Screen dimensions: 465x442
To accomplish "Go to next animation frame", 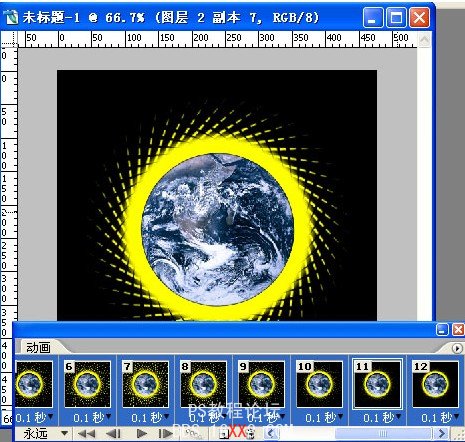I will pyautogui.click(x=165, y=434).
